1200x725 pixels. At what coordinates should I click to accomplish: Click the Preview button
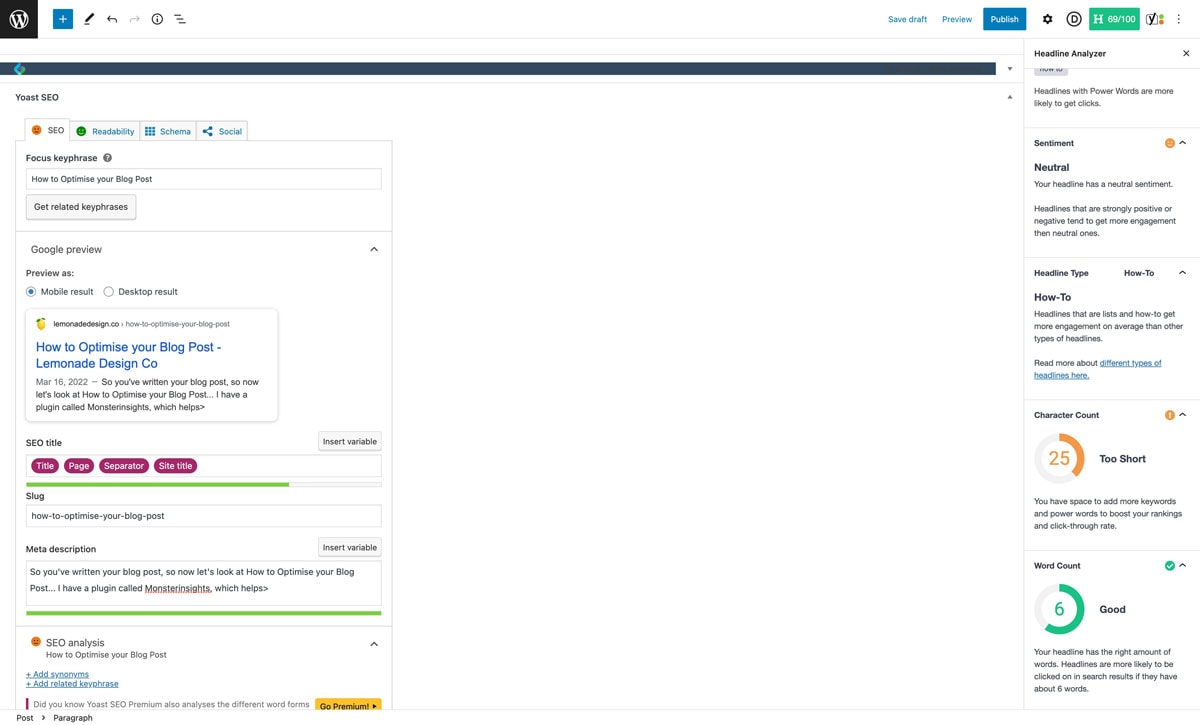click(x=957, y=19)
